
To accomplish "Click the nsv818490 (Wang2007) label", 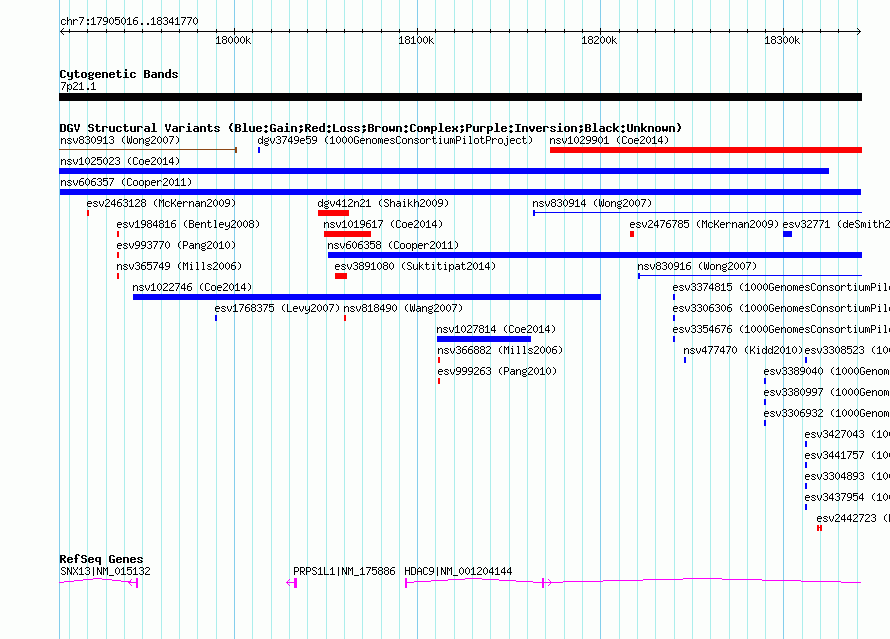I will point(403,308).
